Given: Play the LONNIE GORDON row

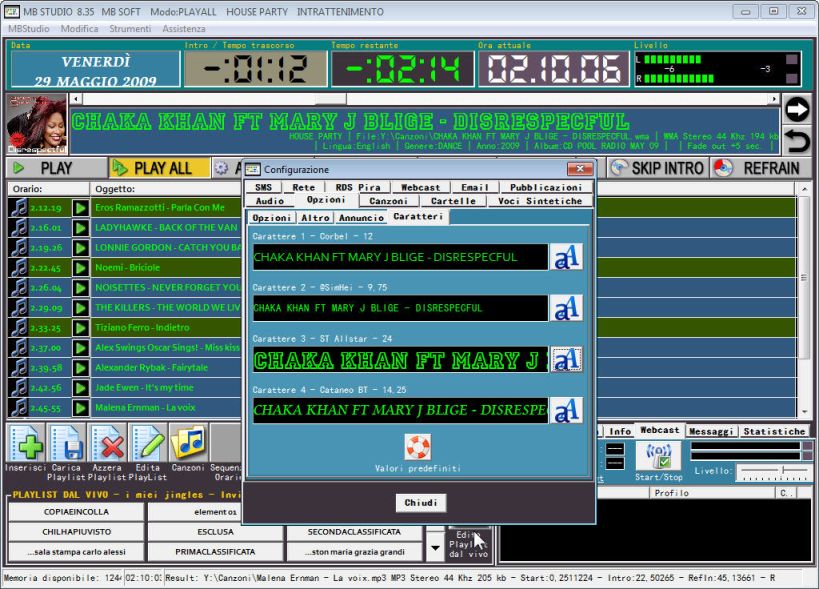Looking at the screenshot, I should [x=80, y=248].
